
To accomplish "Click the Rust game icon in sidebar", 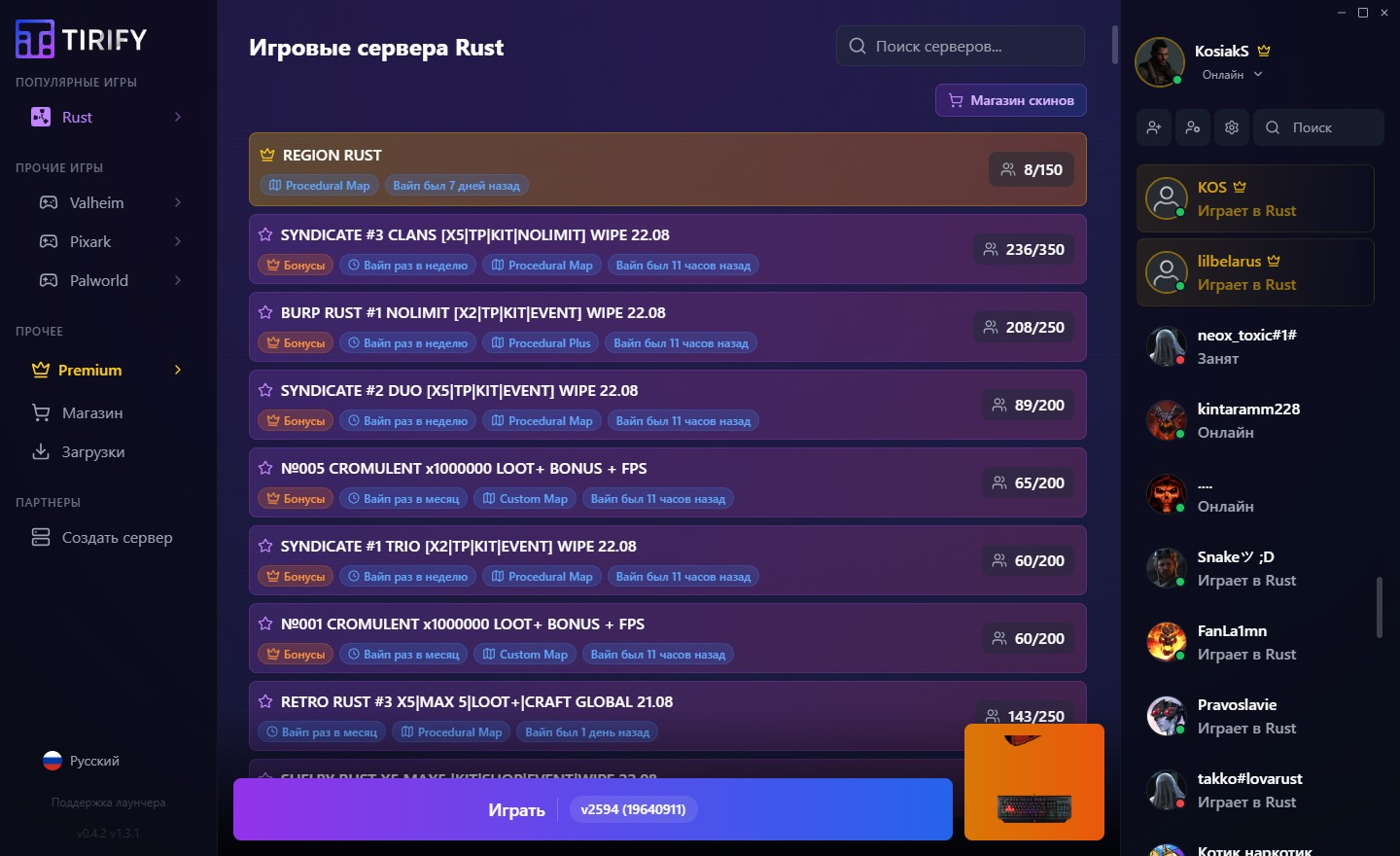I will pyautogui.click(x=41, y=117).
